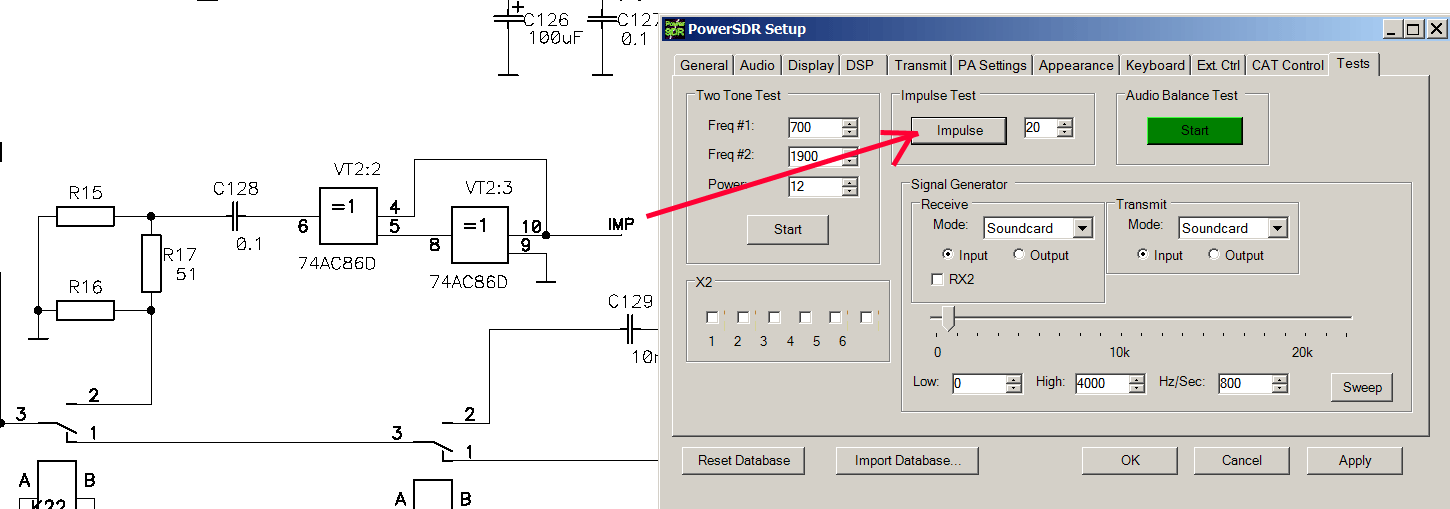The height and width of the screenshot is (509, 1450).
Task: Open the PA Settings tab
Action: point(991,65)
